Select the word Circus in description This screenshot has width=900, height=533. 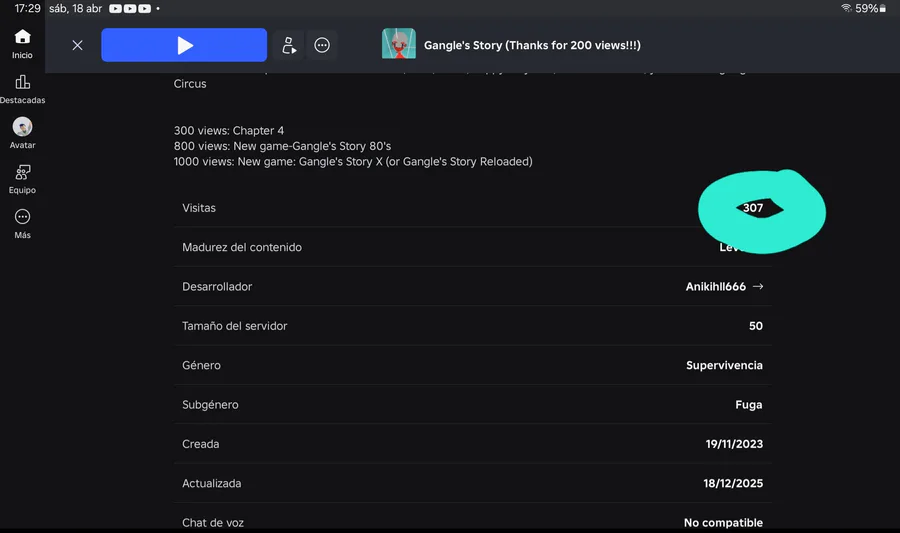[x=190, y=84]
